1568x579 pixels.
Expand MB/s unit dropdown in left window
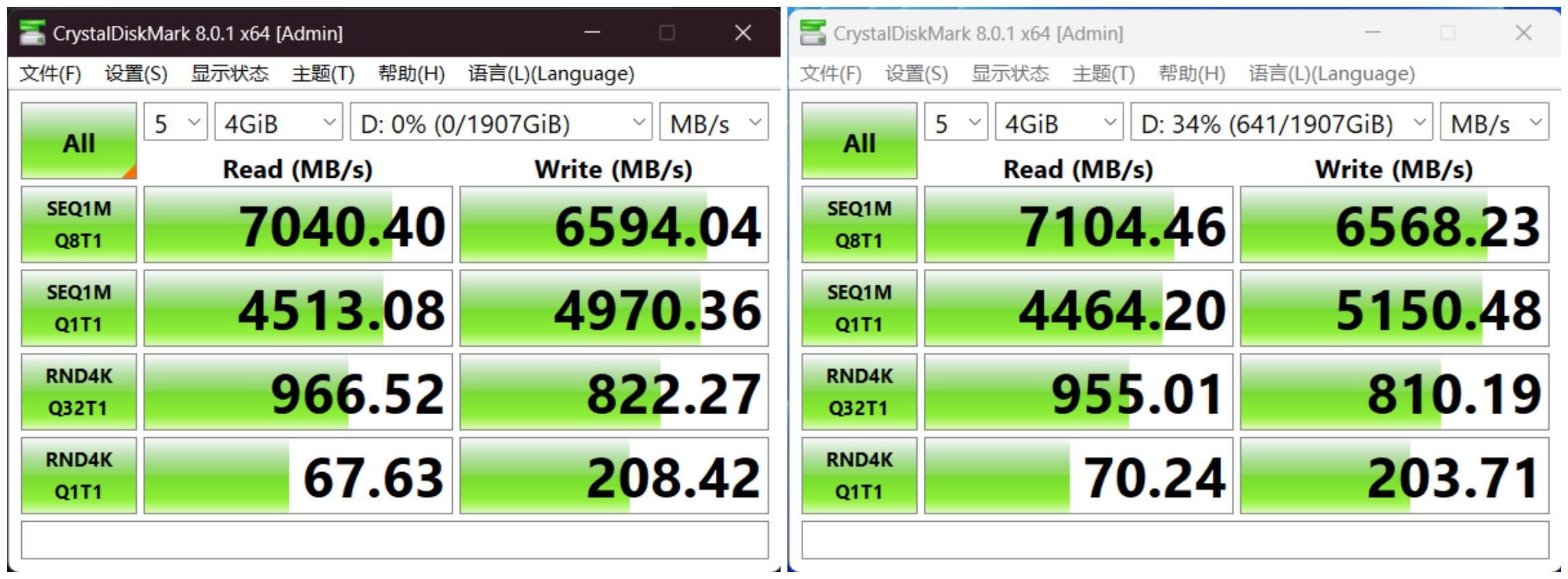tap(714, 123)
